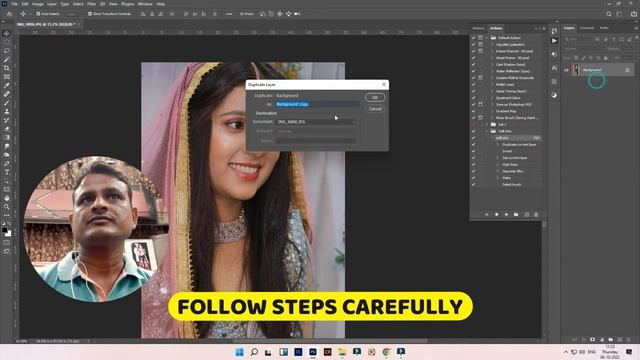
Task: Select the Eraser tool
Action: (x=7, y=129)
